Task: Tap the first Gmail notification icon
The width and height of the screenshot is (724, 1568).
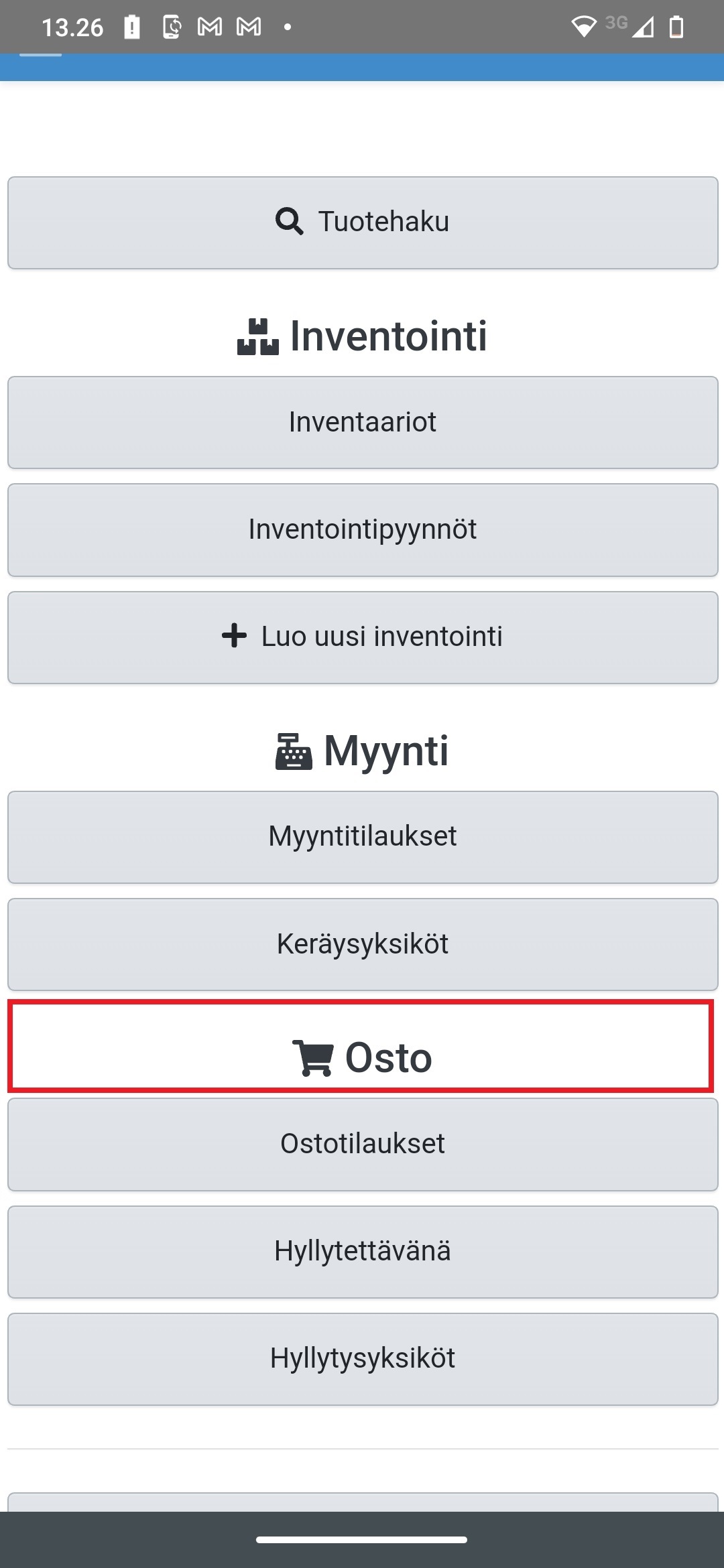Action: point(210,27)
